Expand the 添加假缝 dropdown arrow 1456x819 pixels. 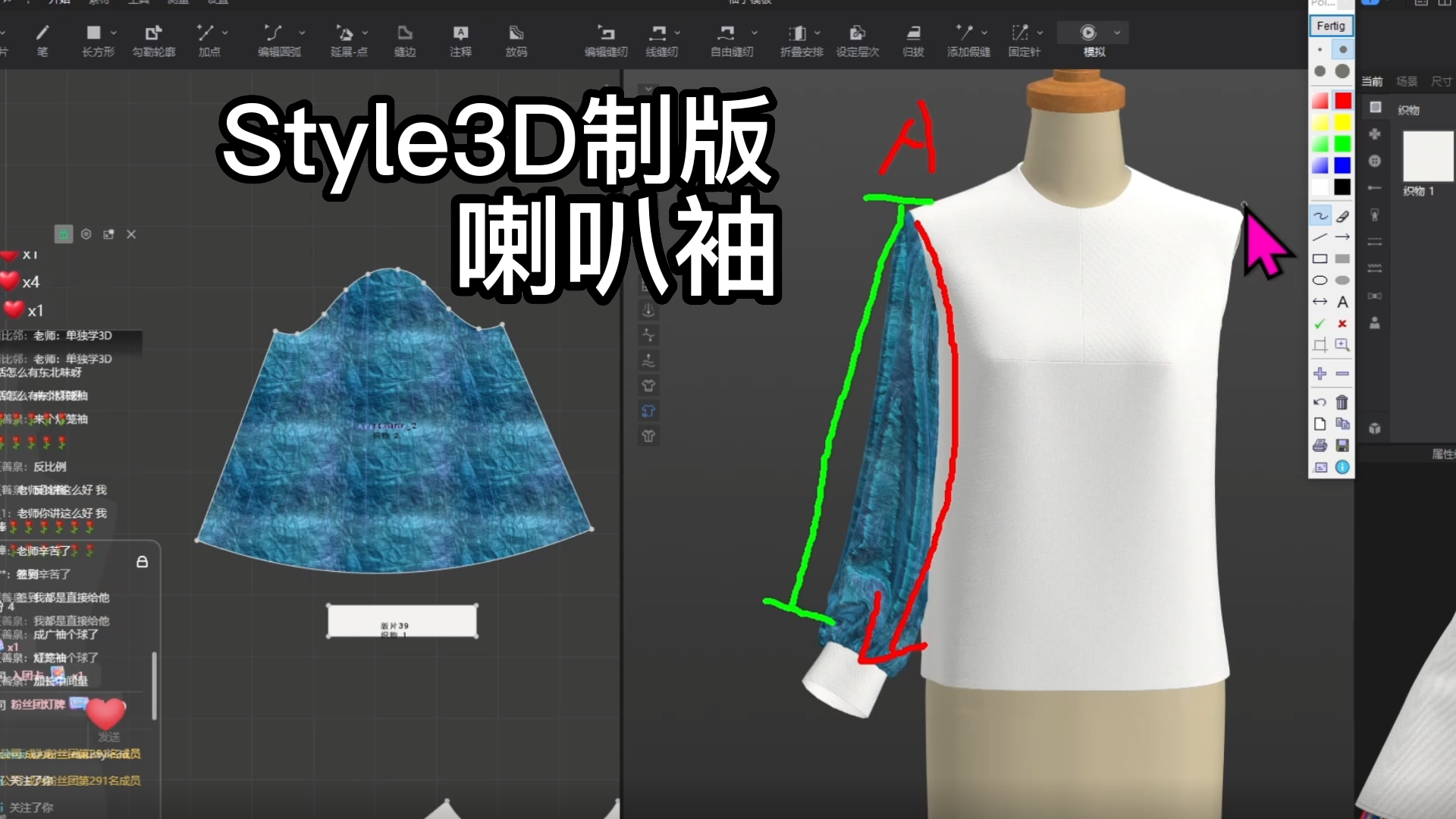(984, 33)
